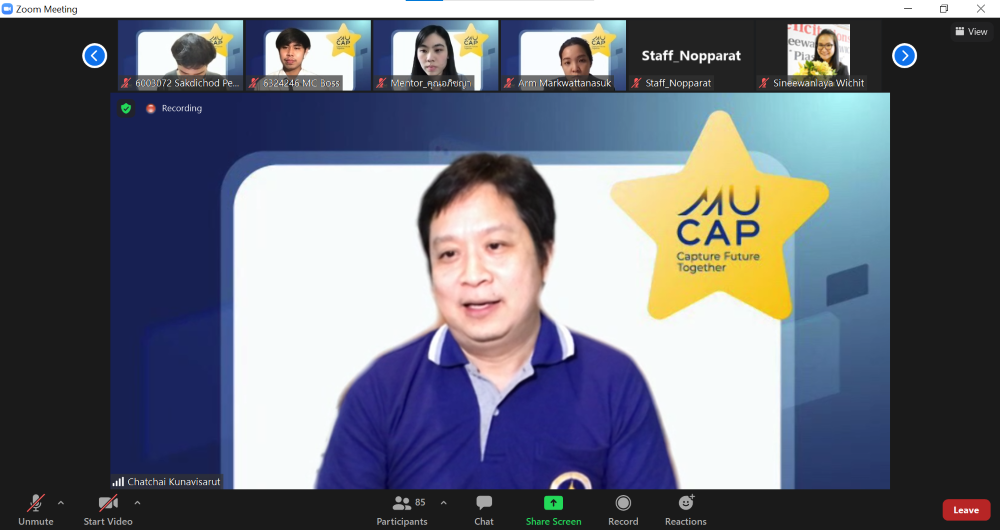The image size is (1000, 530).
Task: Expand audio options arrow beside Unmute
Action: pos(61,503)
